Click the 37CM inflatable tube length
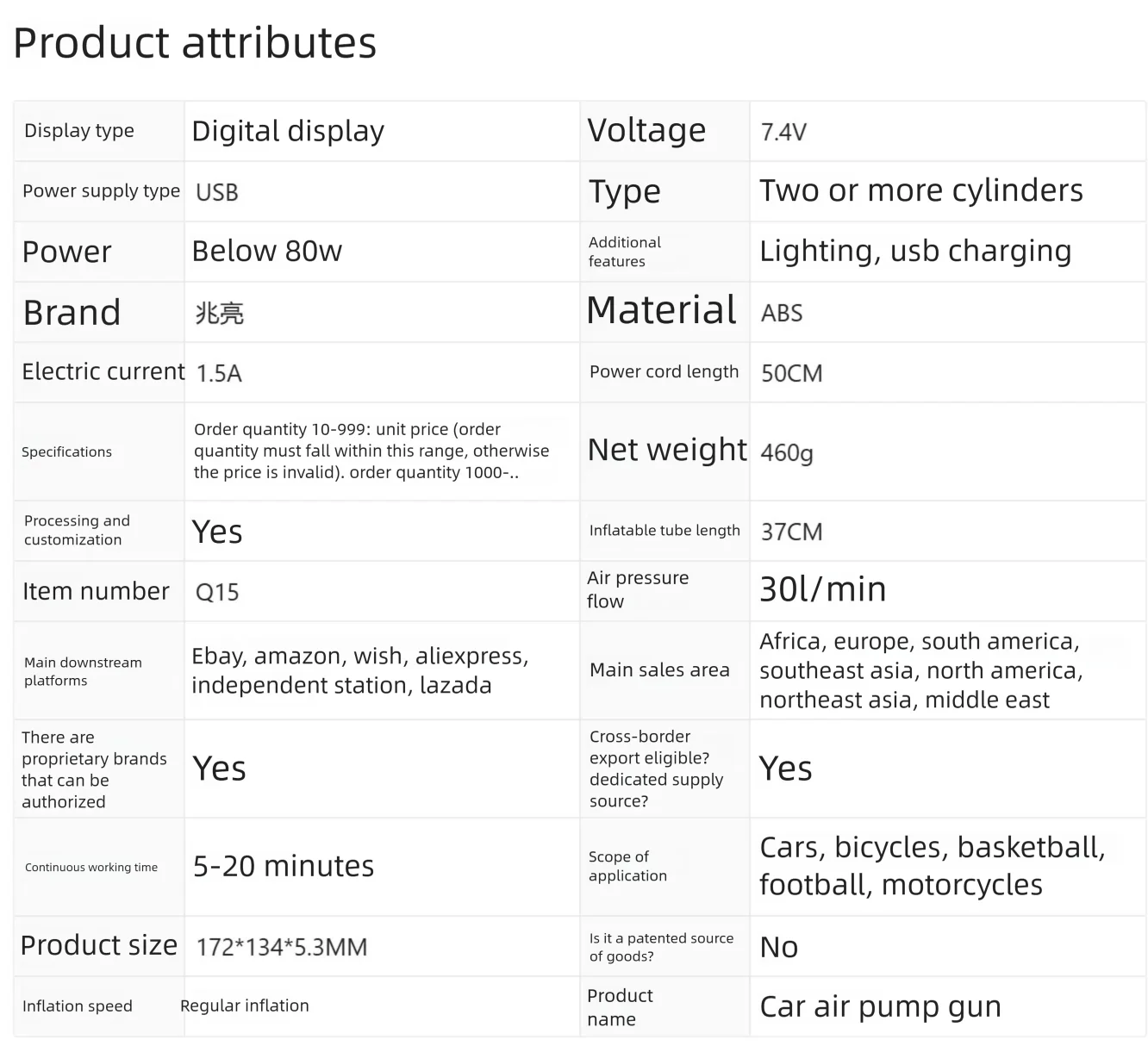The height and width of the screenshot is (1046, 1148). (x=791, y=532)
